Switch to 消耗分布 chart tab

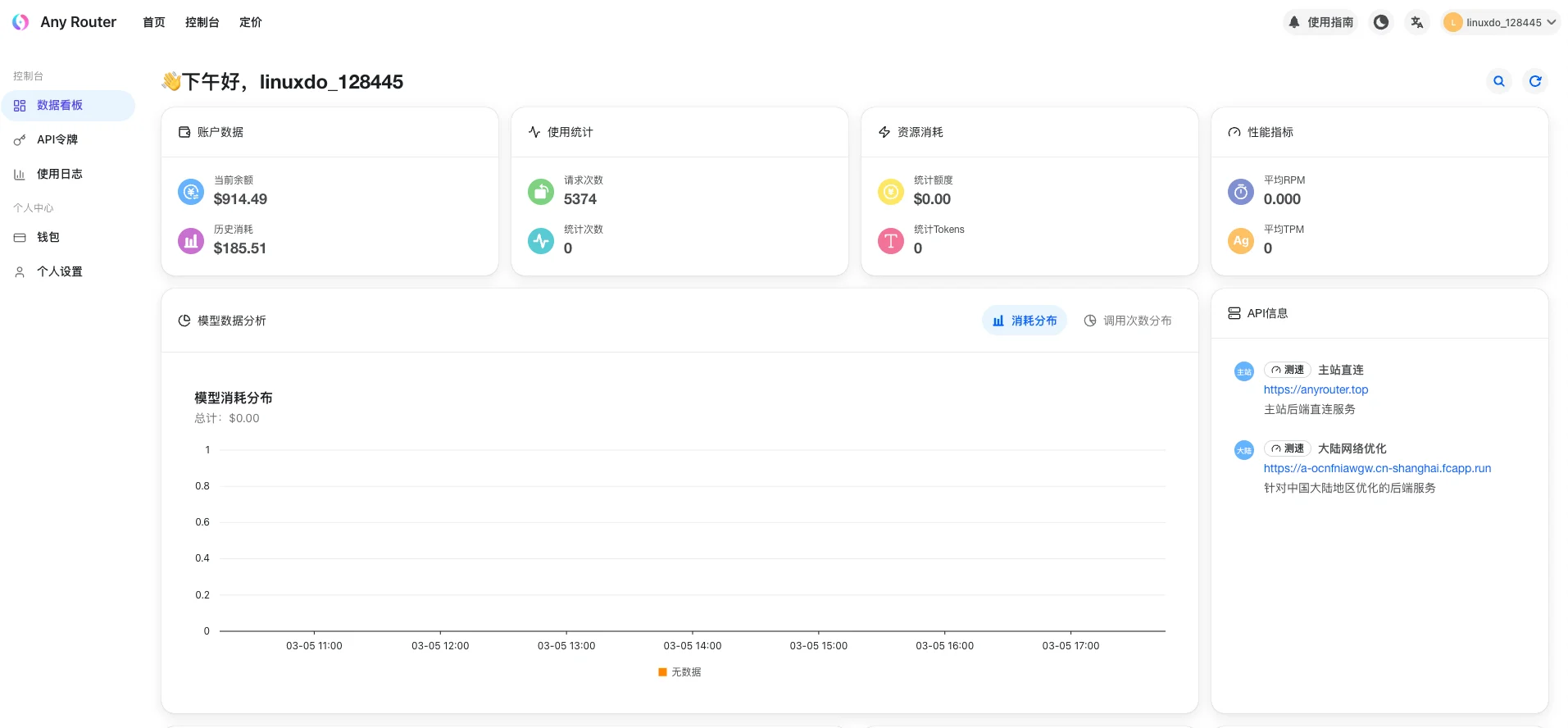click(x=1025, y=321)
